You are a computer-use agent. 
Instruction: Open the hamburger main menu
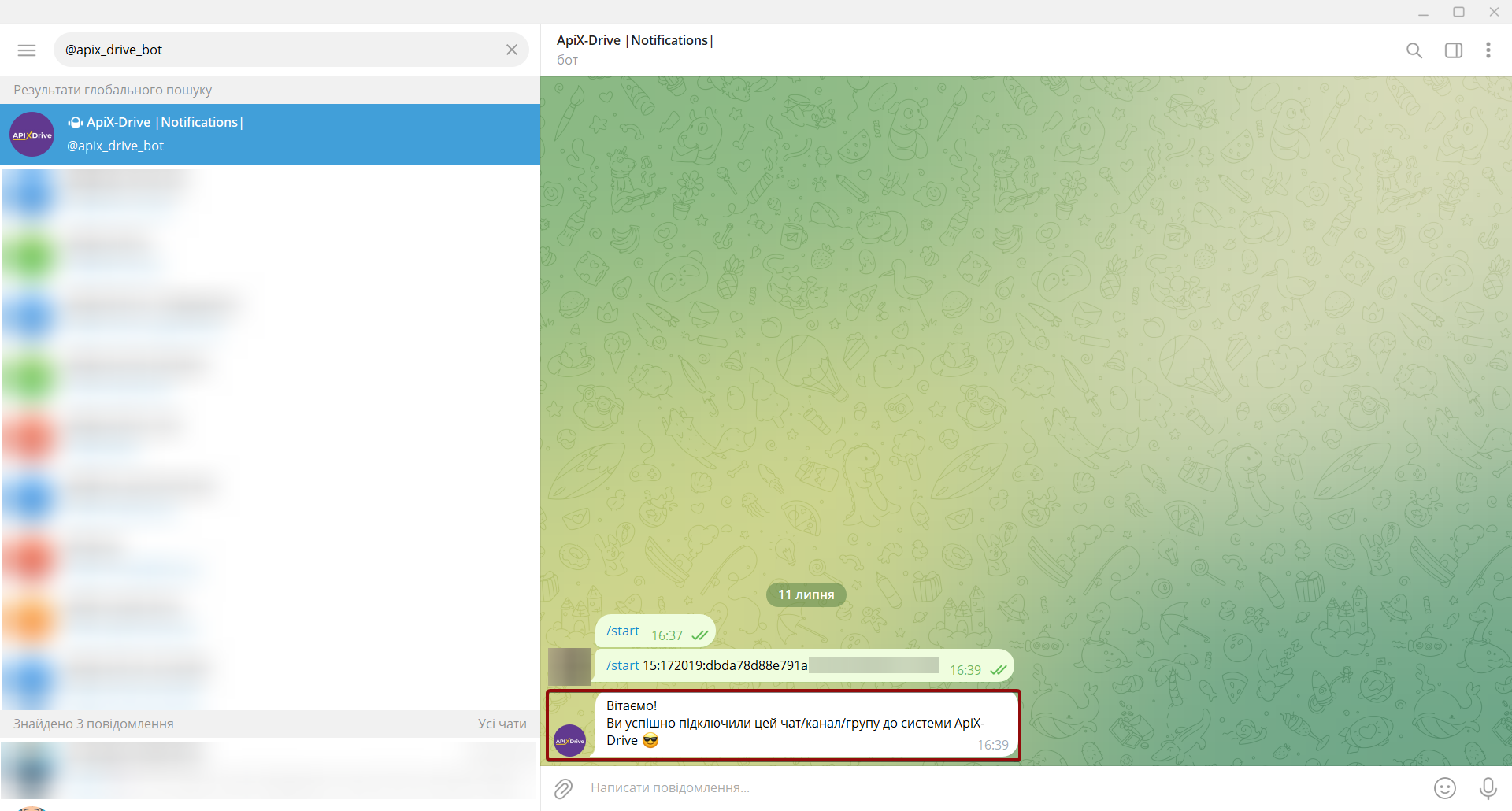pos(27,50)
